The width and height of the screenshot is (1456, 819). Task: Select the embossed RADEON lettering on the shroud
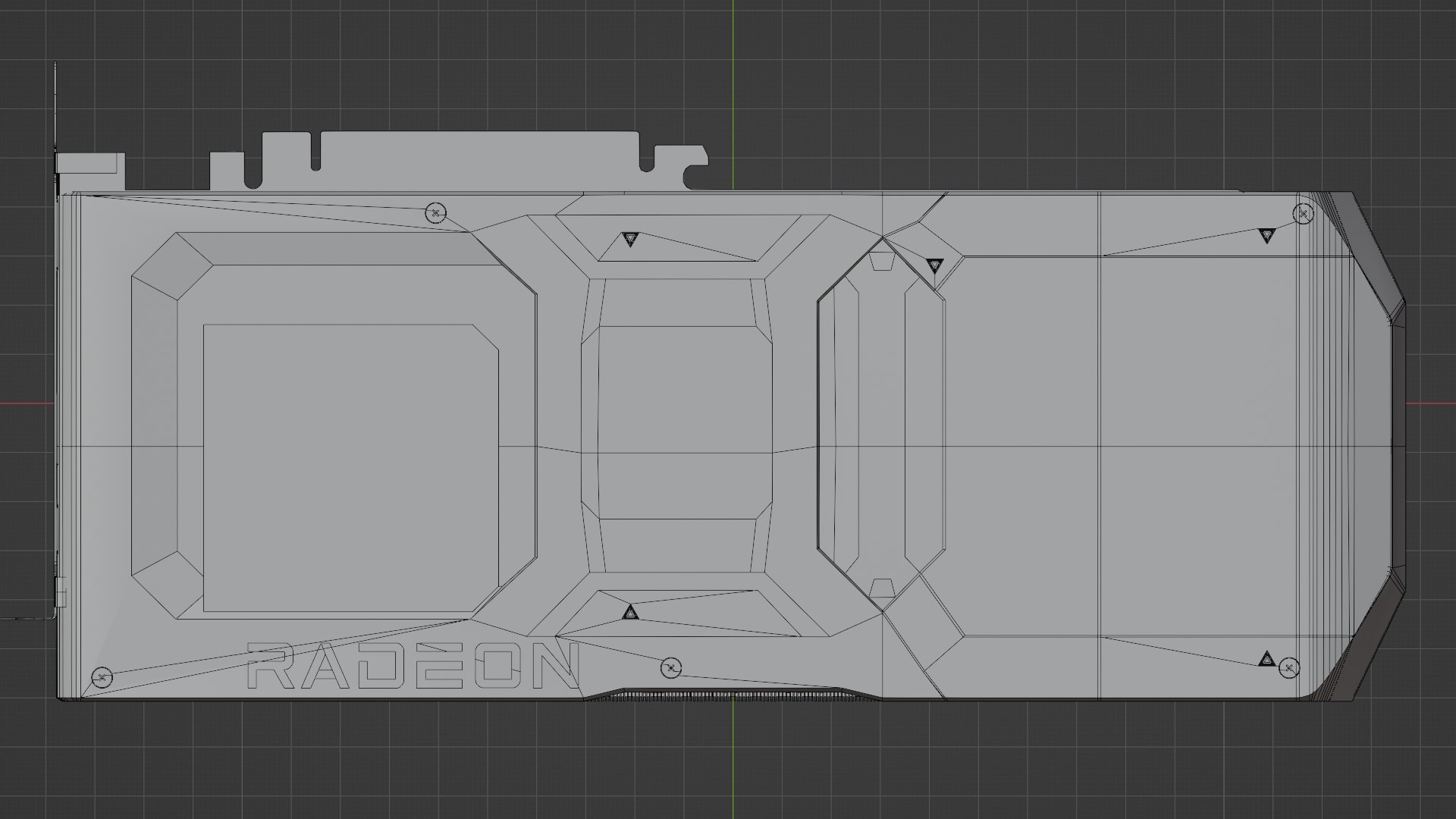click(413, 666)
